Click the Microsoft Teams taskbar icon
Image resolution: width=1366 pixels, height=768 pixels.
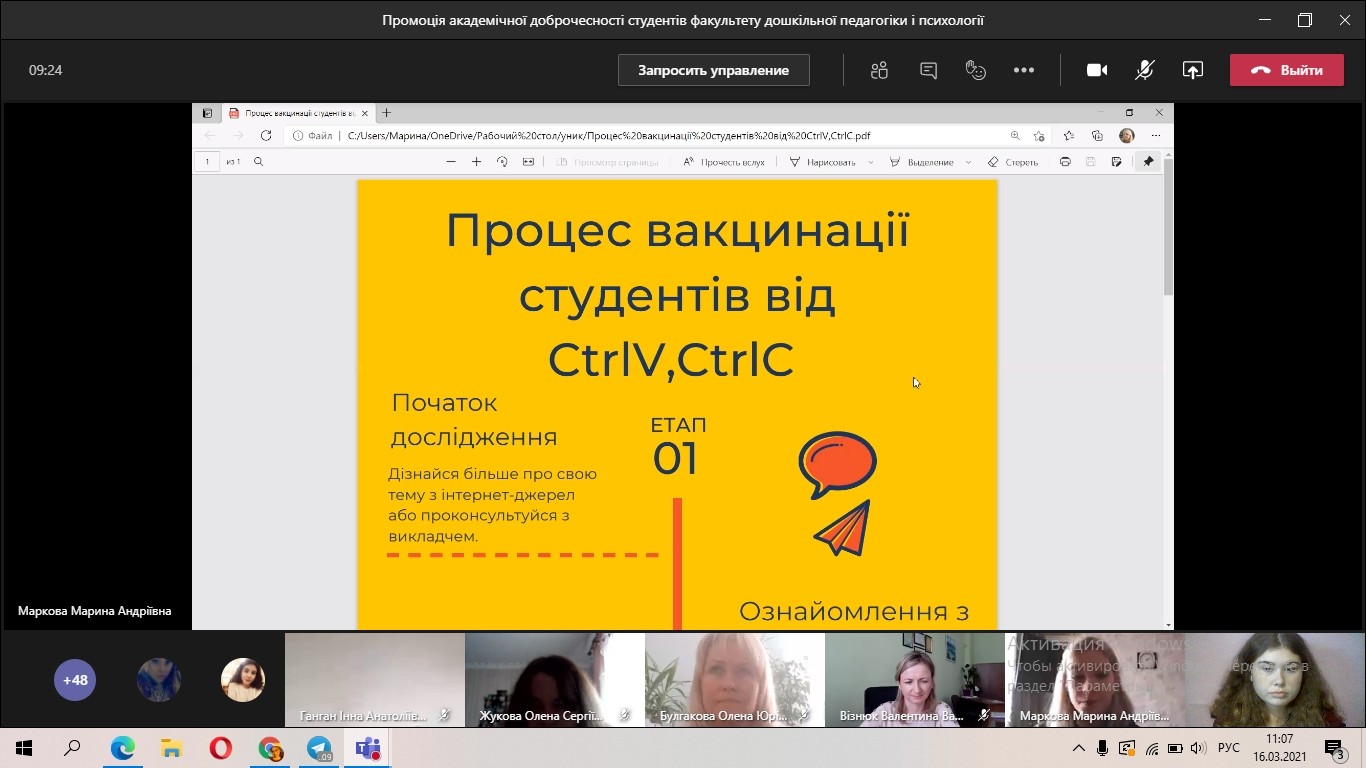[368, 748]
